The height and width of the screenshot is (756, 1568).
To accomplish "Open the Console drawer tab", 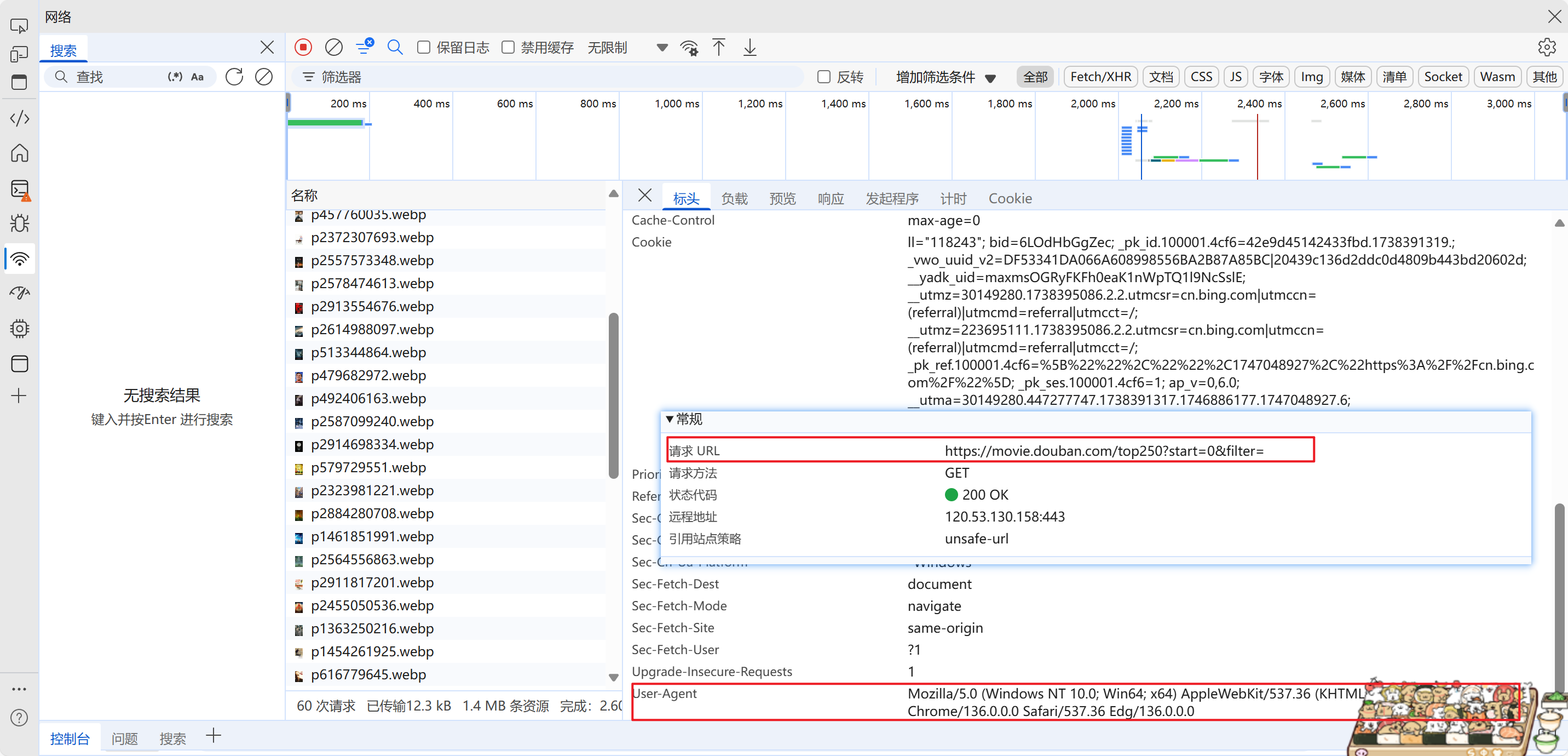I will point(70,738).
